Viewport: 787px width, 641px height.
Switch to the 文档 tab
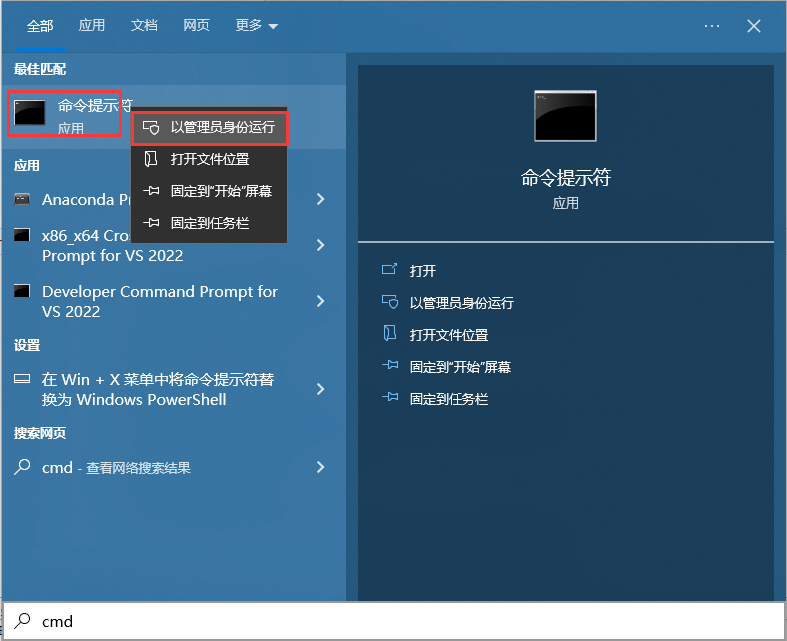point(144,25)
